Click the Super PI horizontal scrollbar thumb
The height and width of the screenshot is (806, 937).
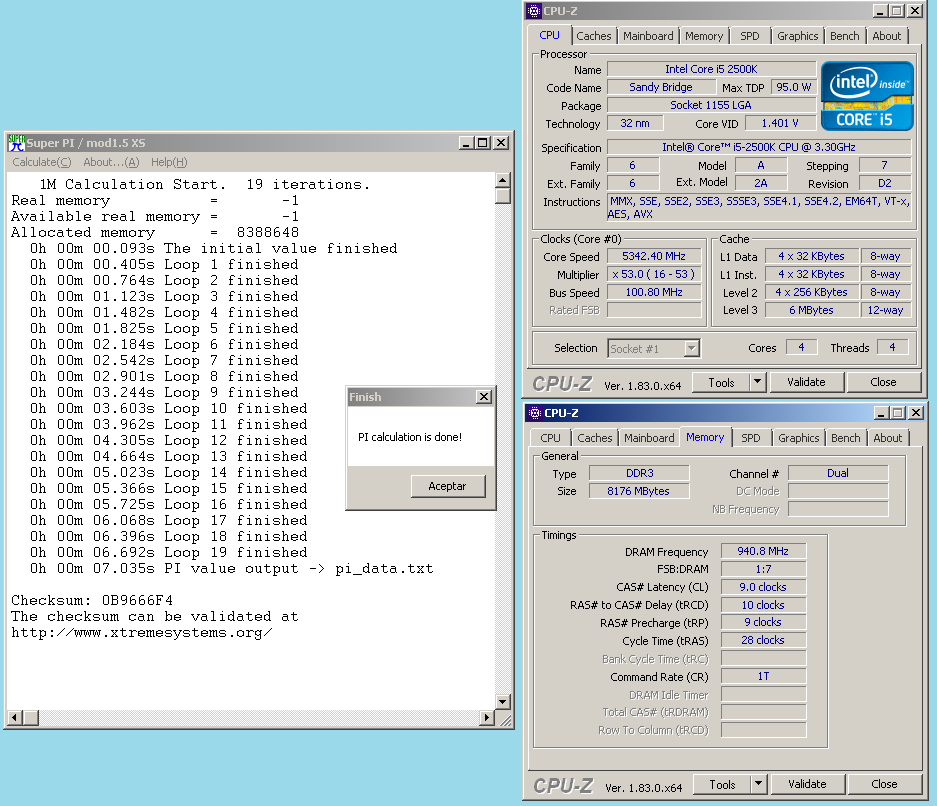click(31, 718)
